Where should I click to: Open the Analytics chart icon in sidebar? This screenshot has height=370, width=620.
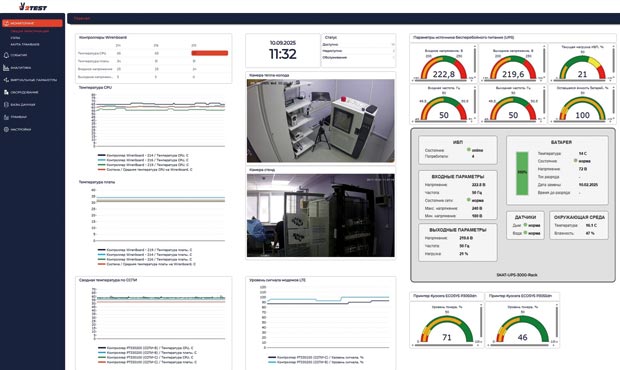pyautogui.click(x=6, y=68)
